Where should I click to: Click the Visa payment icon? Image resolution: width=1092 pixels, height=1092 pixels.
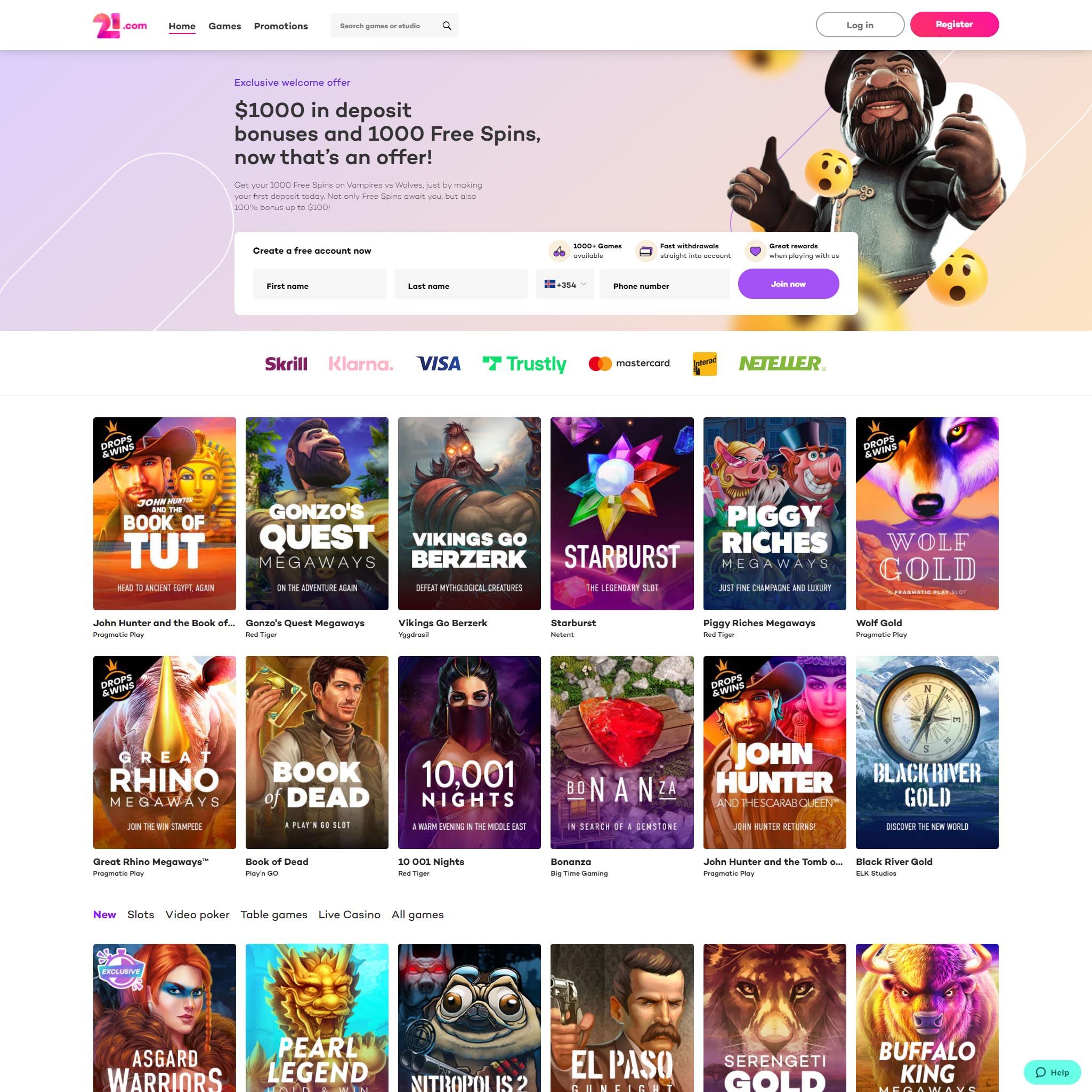click(438, 363)
